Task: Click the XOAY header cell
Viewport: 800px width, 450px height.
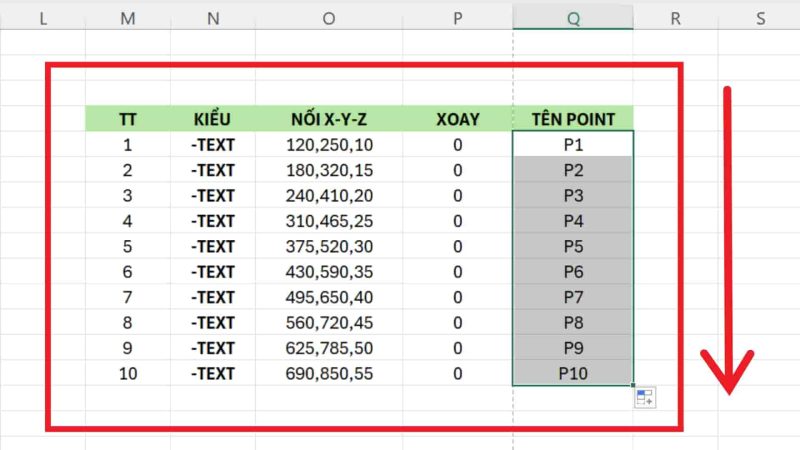Action: tap(458, 119)
